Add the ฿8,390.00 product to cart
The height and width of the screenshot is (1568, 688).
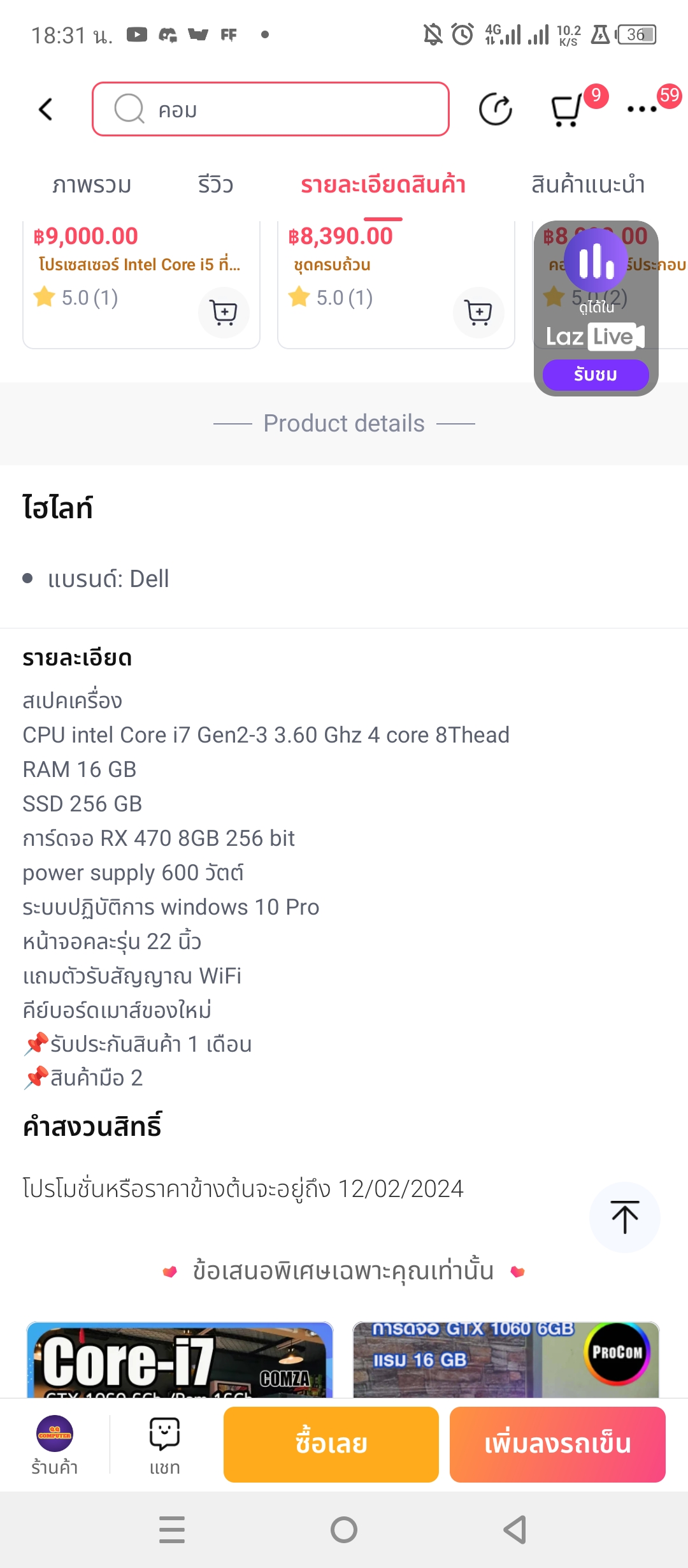click(x=478, y=312)
